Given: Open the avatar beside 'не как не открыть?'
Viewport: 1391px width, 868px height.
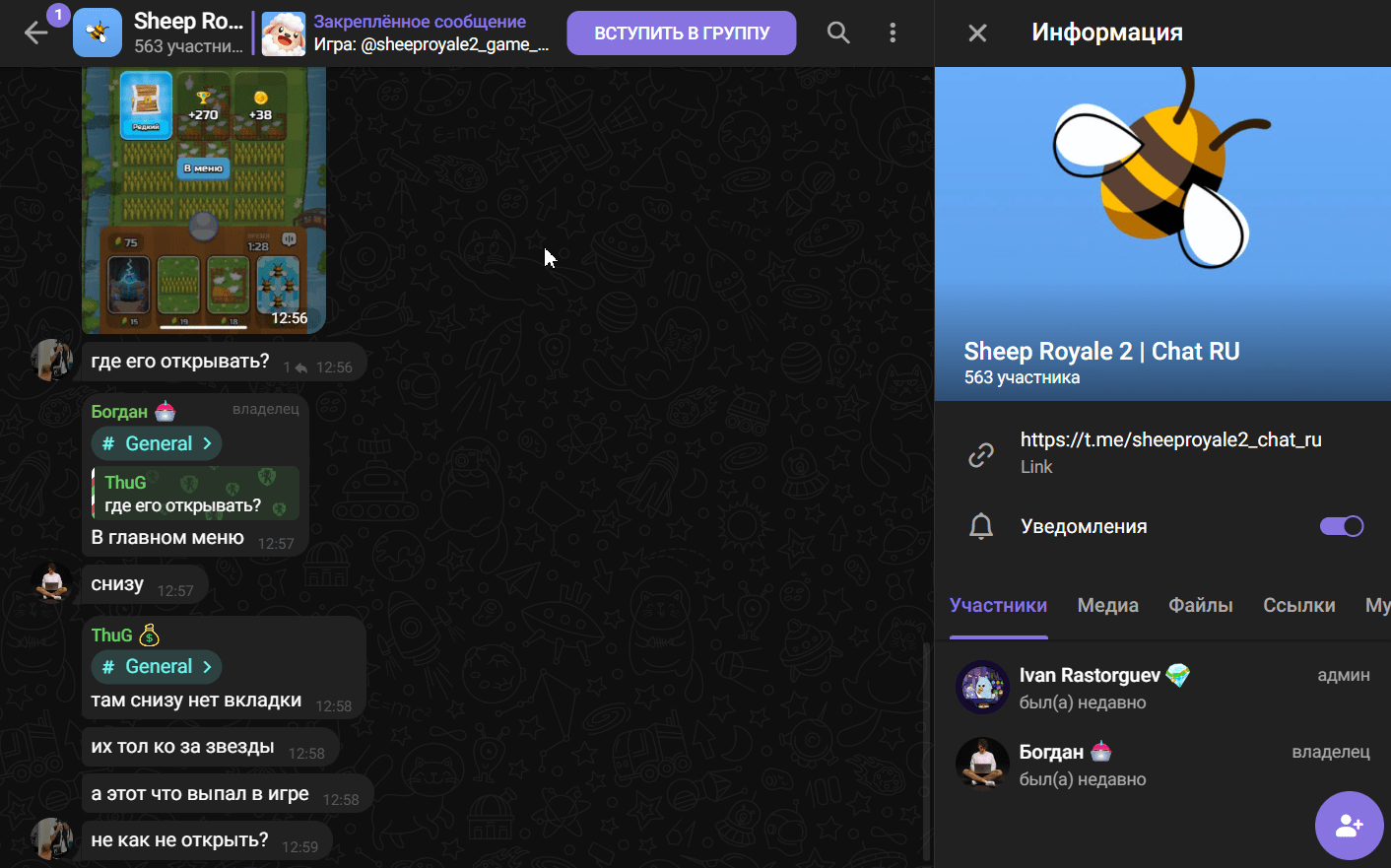Looking at the screenshot, I should tap(51, 838).
